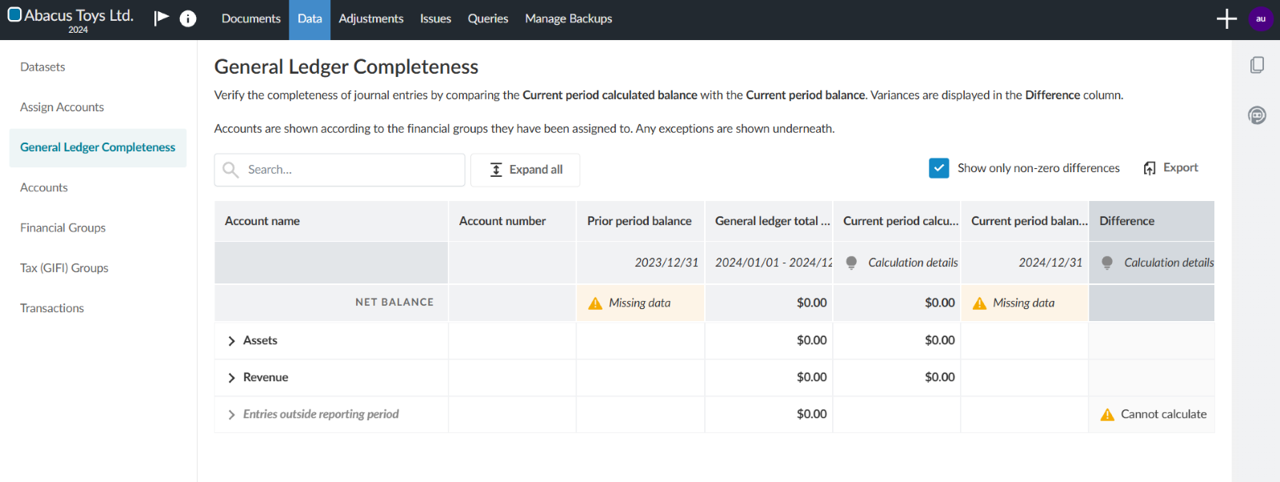Select the Data tab

pos(310,19)
